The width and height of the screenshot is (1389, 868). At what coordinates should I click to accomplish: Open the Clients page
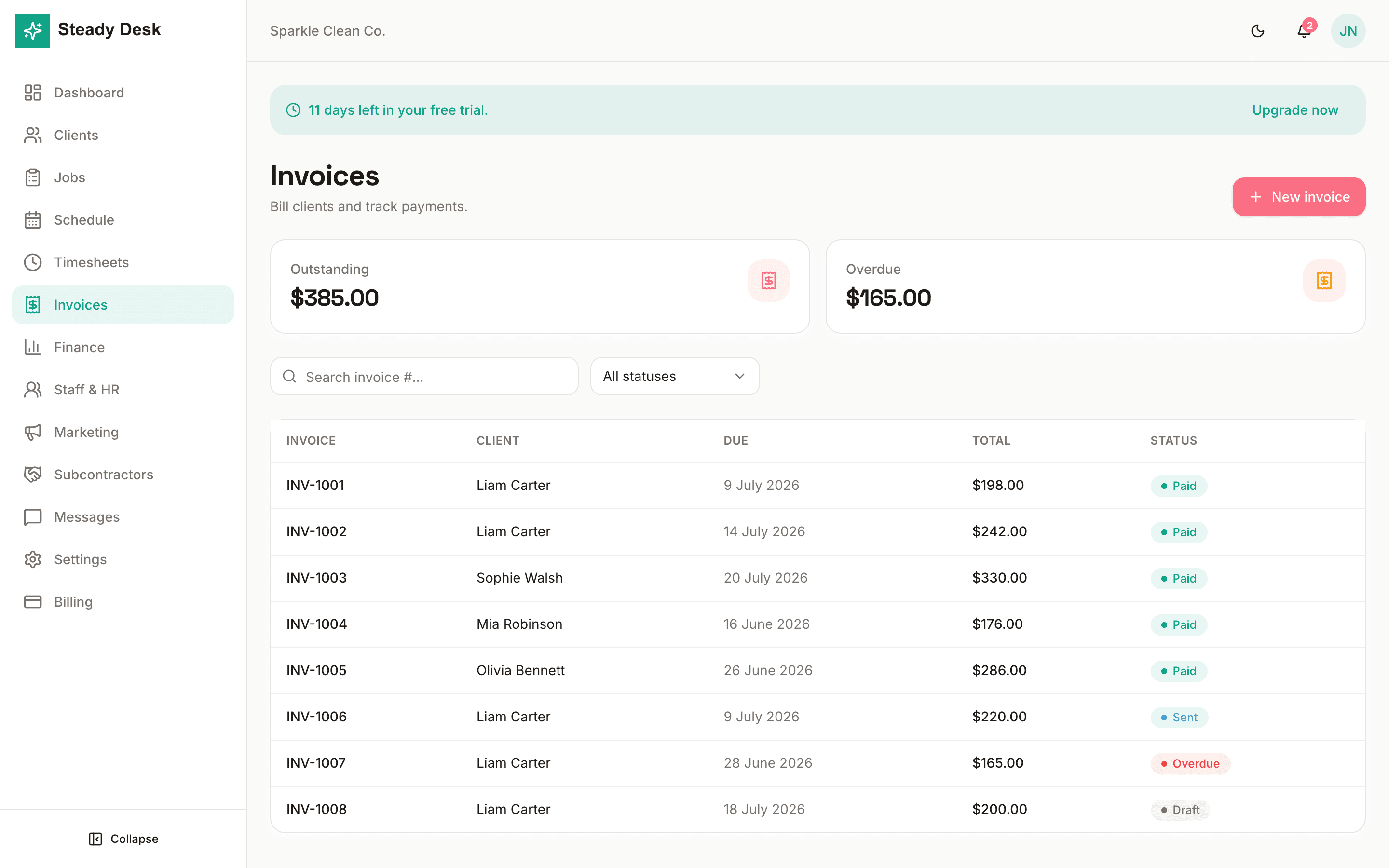pos(123,135)
